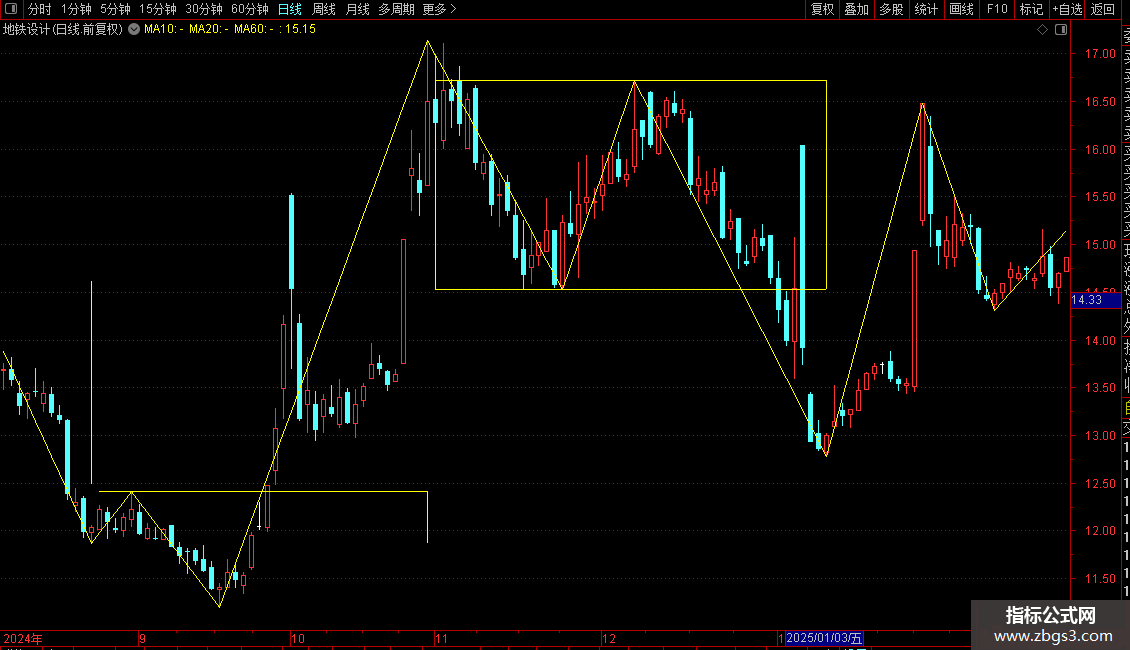Click the MA10 indicator label
1130x650 pixels.
(x=164, y=29)
